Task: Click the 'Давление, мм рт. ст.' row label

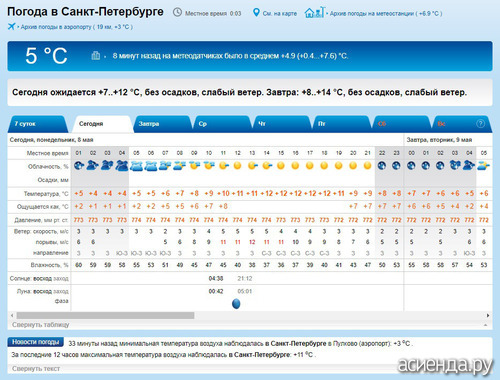Action: [41, 220]
